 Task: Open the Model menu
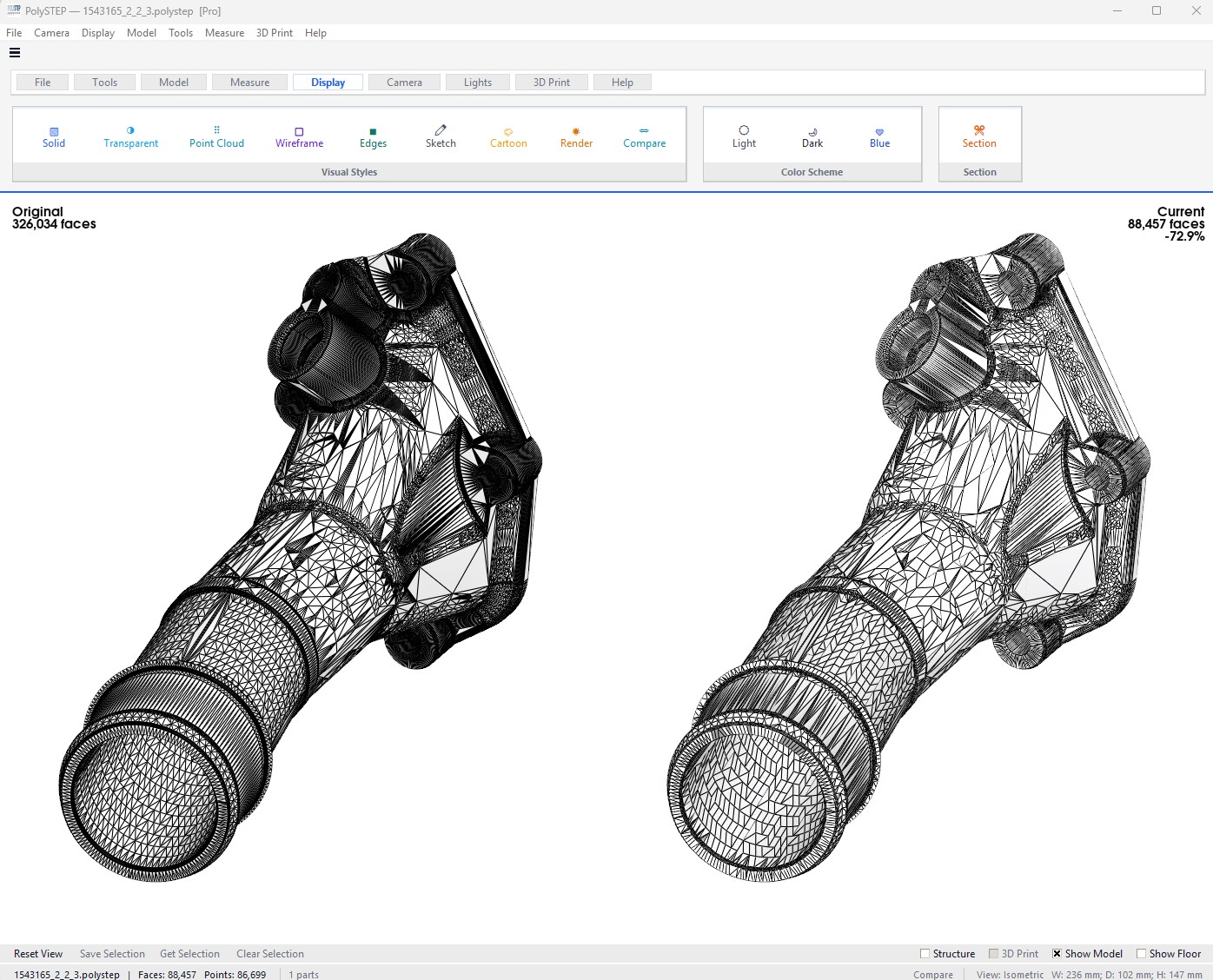click(142, 33)
